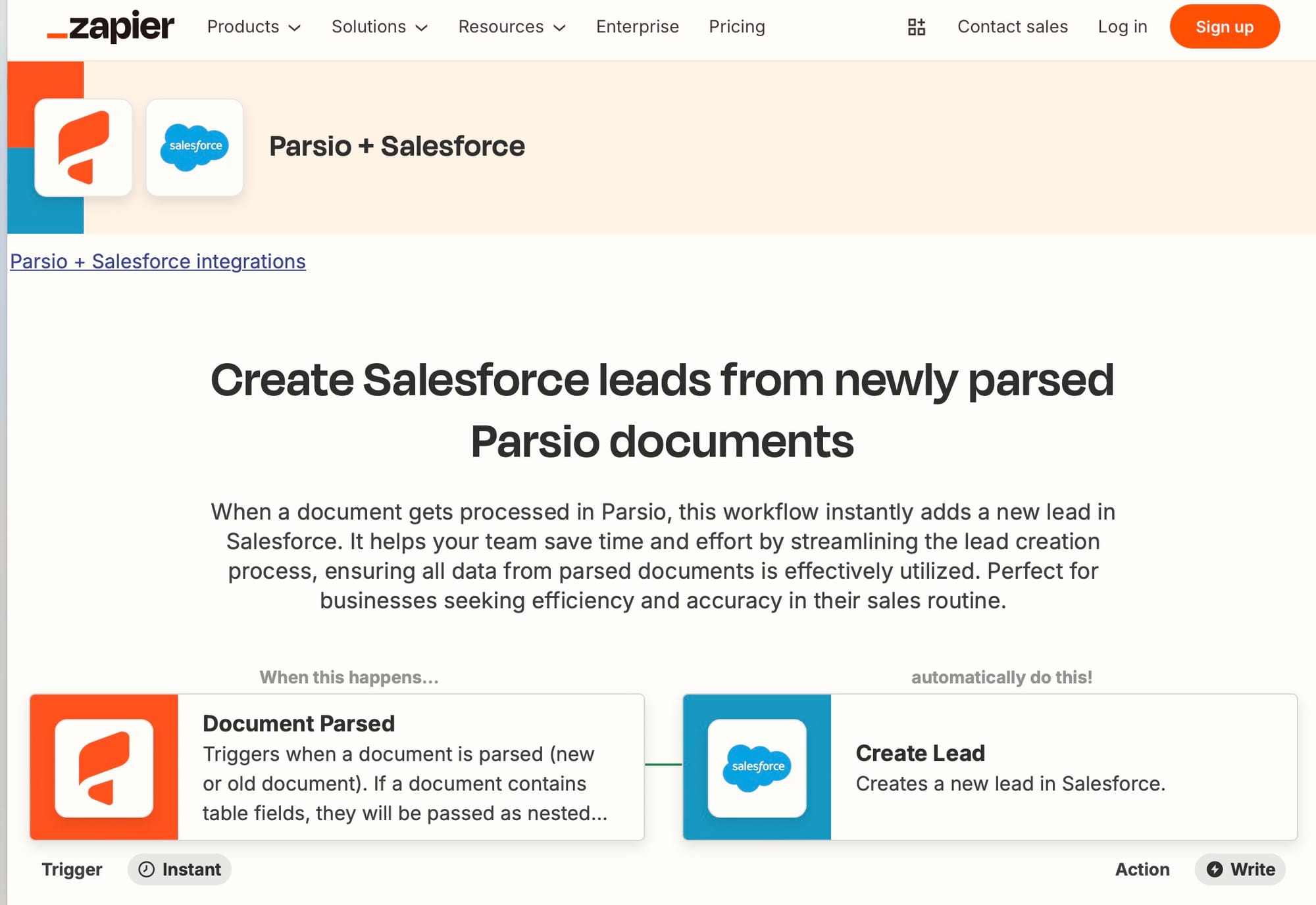Screen dimensions: 1316x905
Task: Select the Create Lead action title
Action: pos(920,753)
